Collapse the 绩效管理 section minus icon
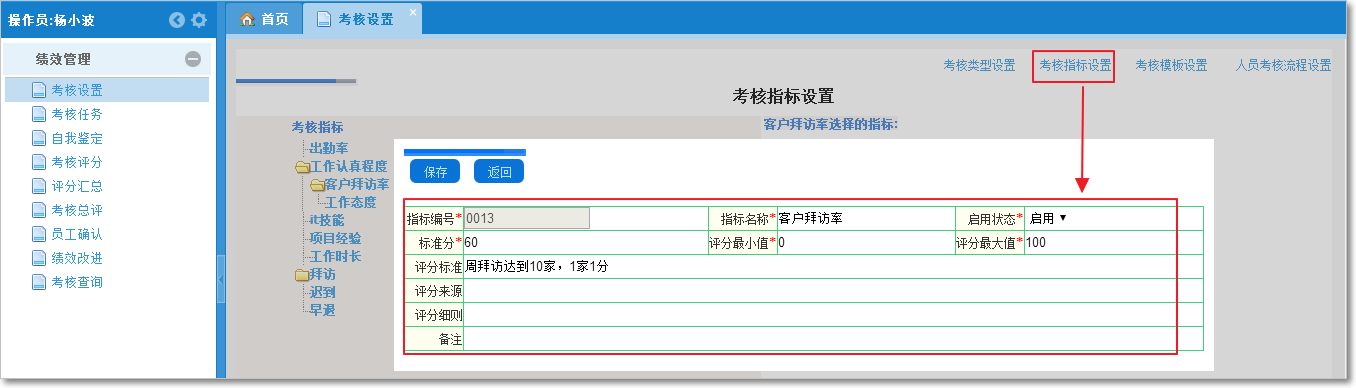 pyautogui.click(x=193, y=59)
